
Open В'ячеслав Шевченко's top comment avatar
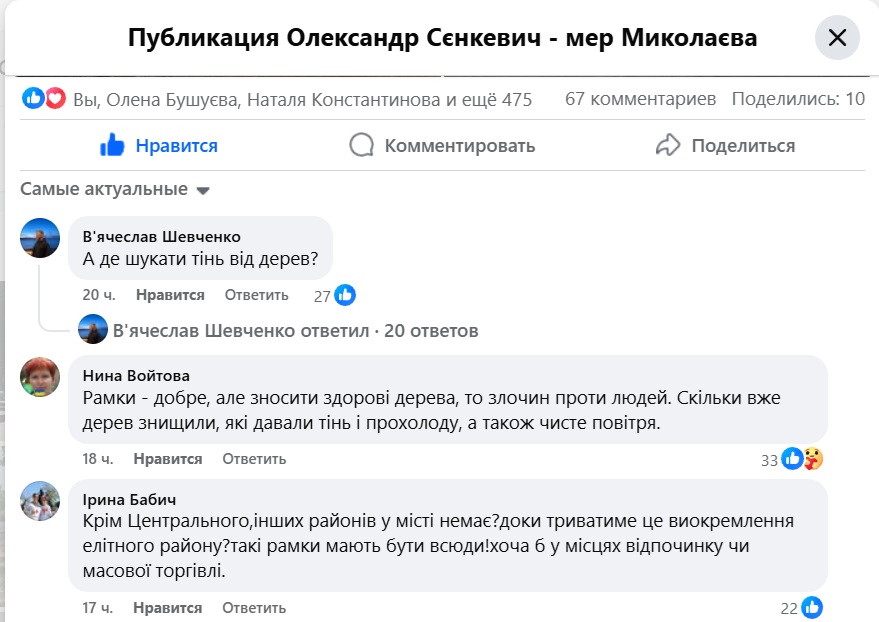39,236
